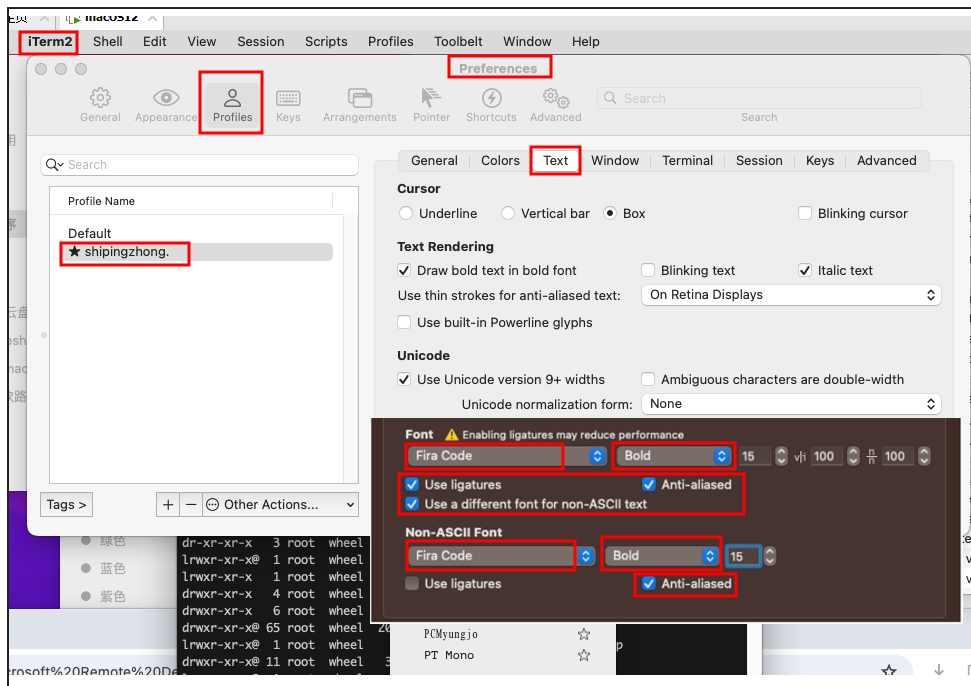Switch to the Session profile tab

(759, 161)
